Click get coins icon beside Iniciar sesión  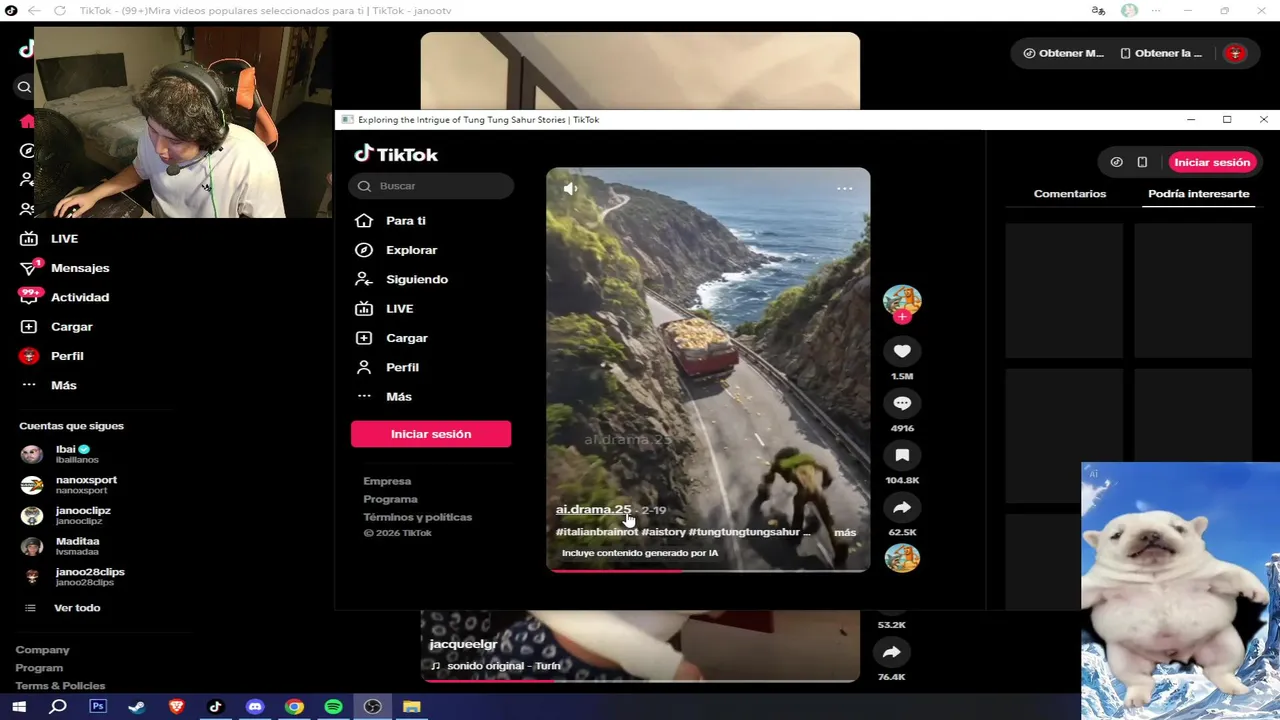click(x=1116, y=162)
